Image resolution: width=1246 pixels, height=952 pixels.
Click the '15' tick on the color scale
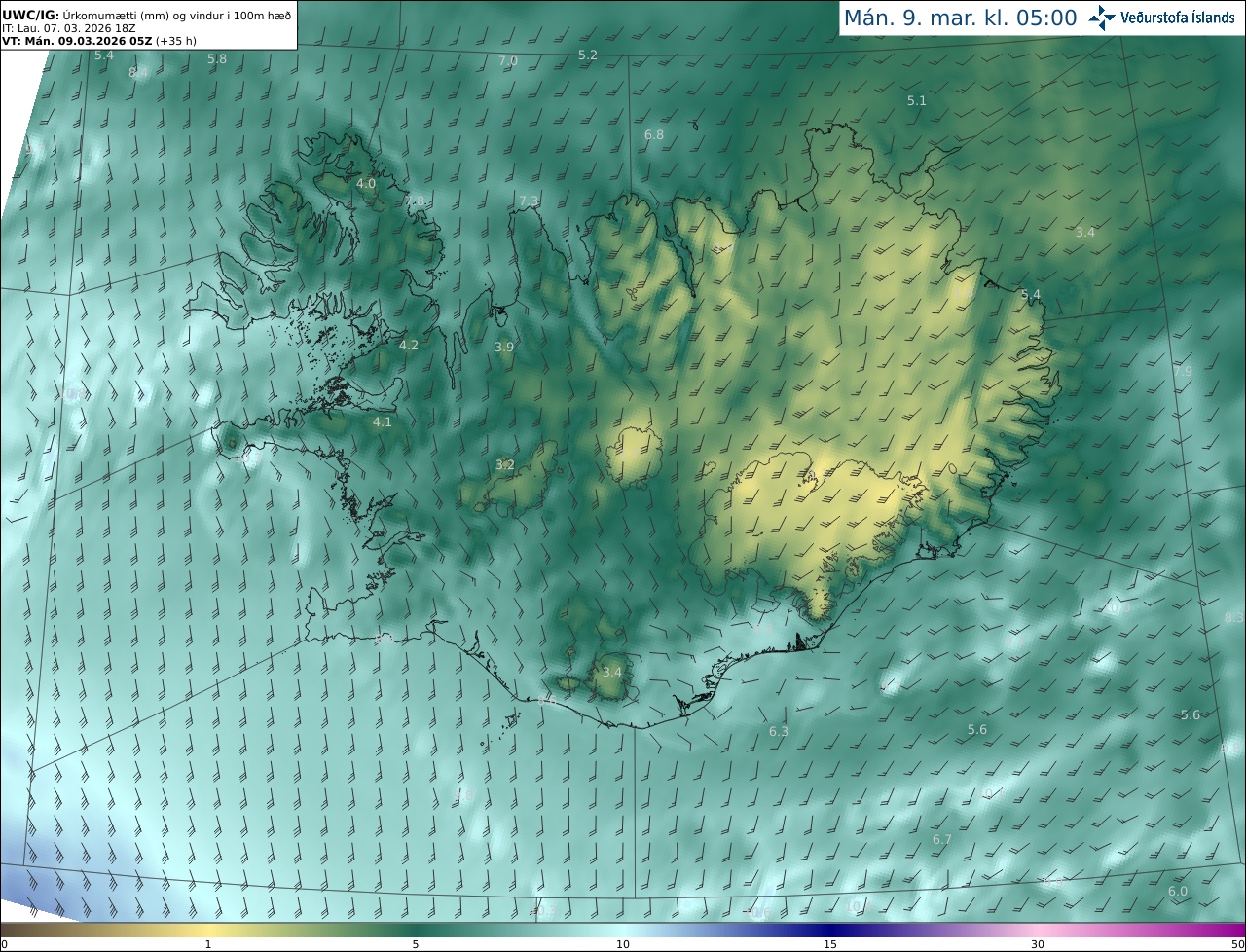(x=830, y=944)
